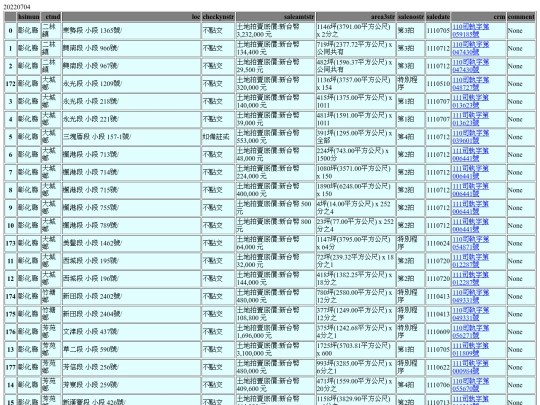Open crm link ending 059185 in row 0
Screen dimensions: 540x405
470,31
